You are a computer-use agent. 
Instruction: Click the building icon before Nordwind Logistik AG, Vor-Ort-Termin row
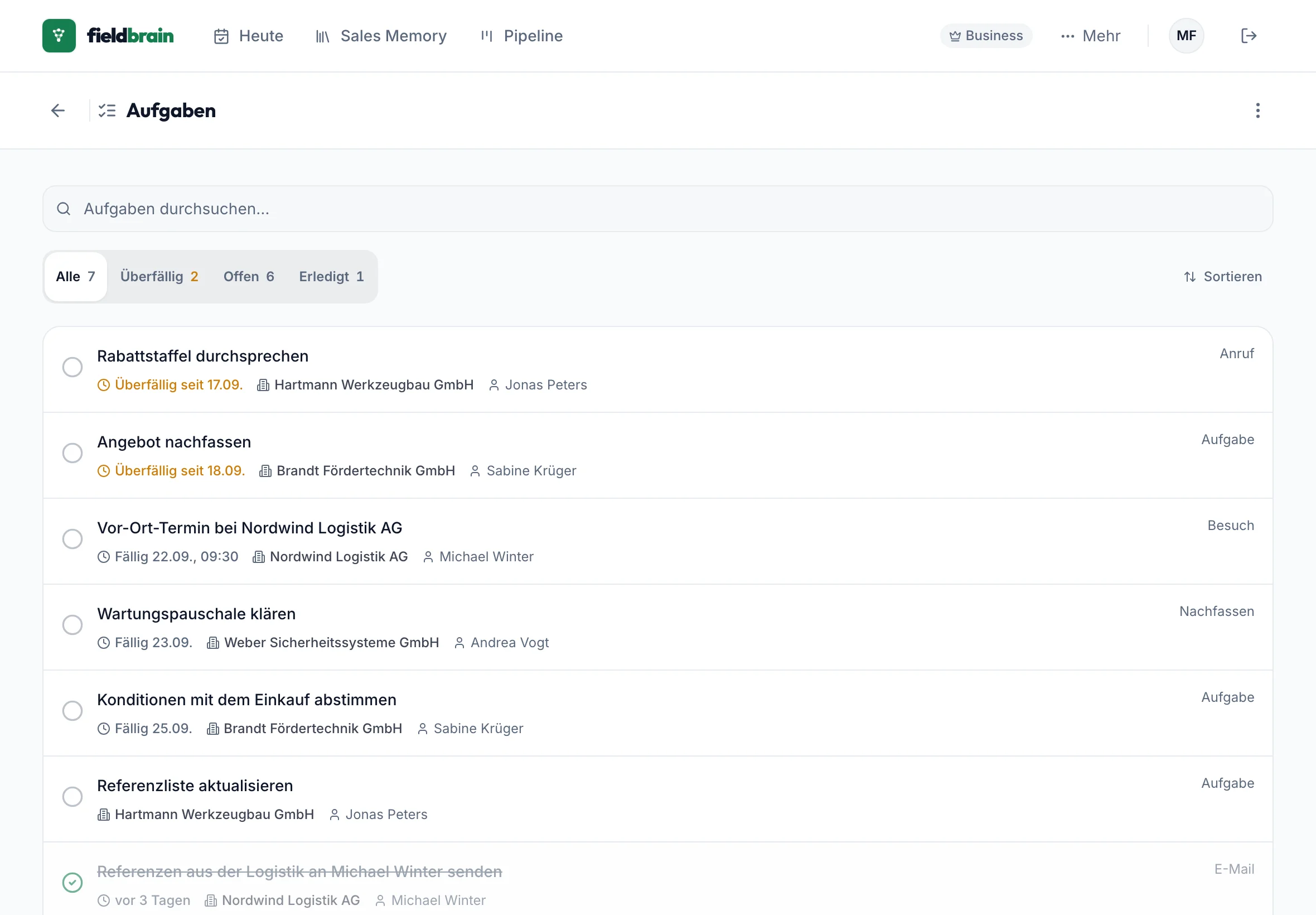[x=258, y=557]
